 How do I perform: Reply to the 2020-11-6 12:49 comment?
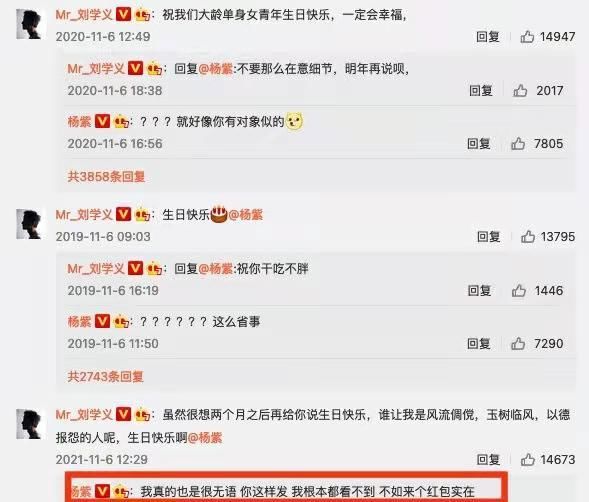(488, 36)
